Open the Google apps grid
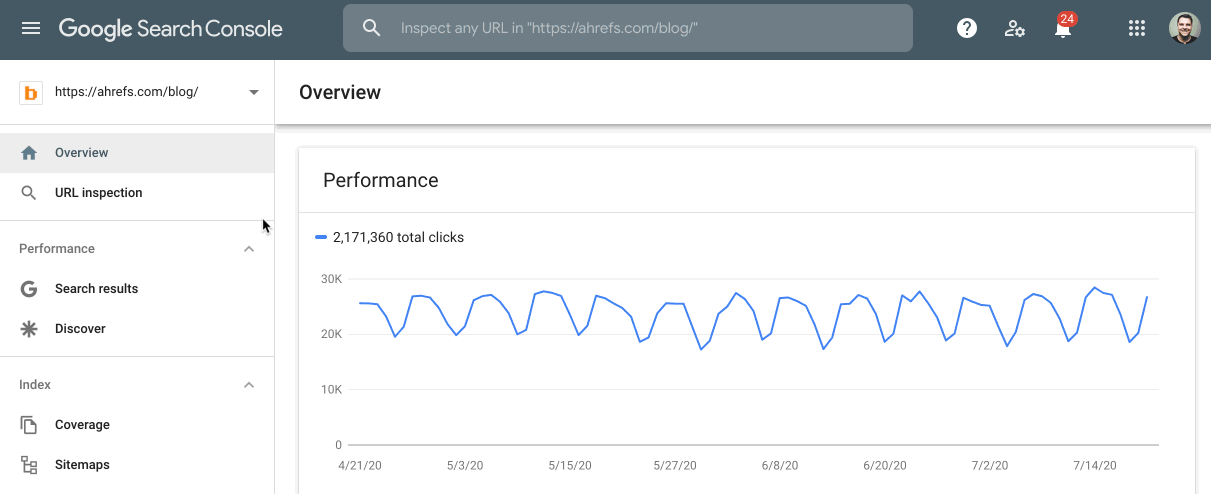This screenshot has height=494, width=1211. (1136, 28)
